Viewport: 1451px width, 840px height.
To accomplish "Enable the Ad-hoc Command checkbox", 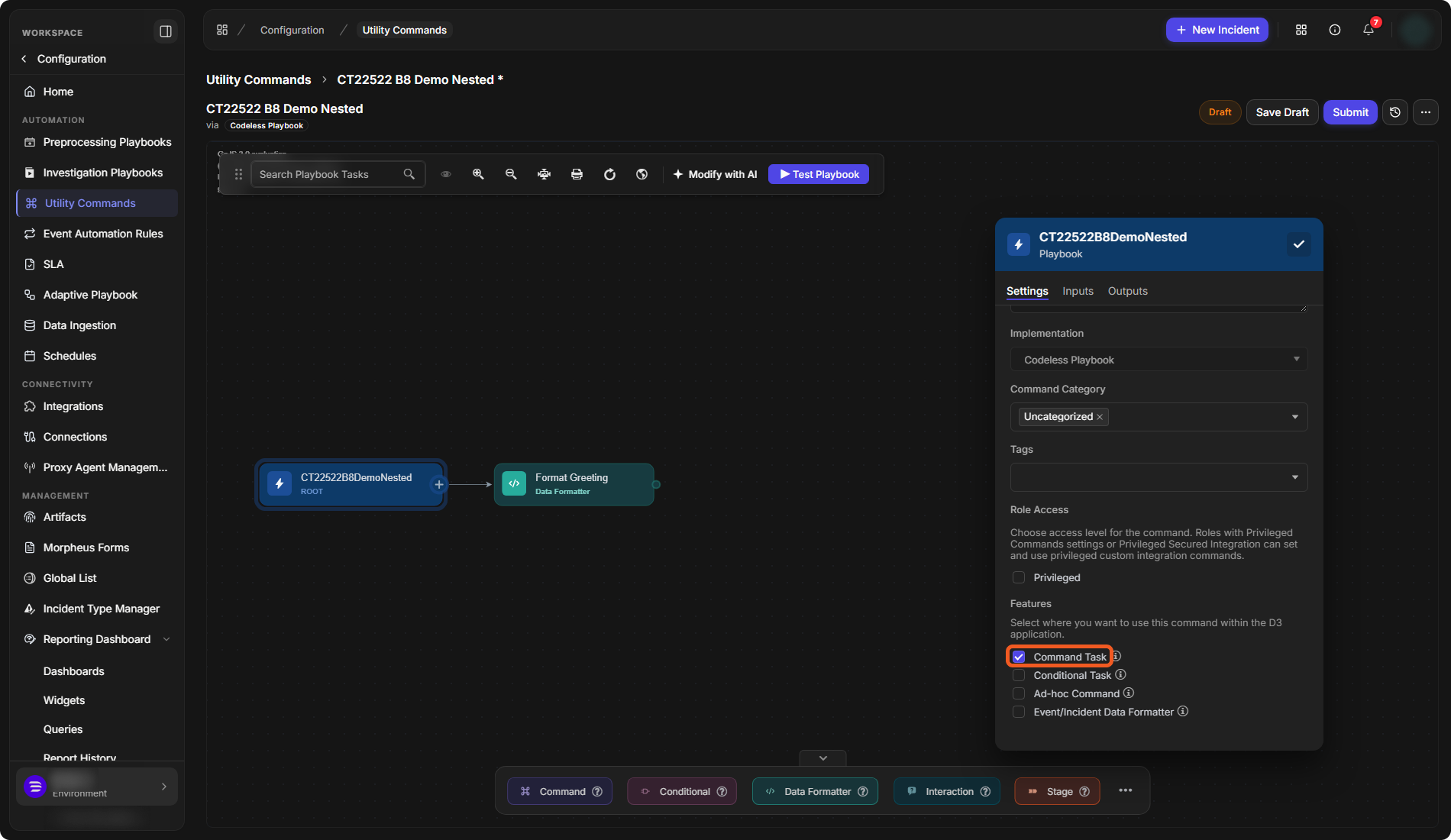I will (x=1019, y=693).
